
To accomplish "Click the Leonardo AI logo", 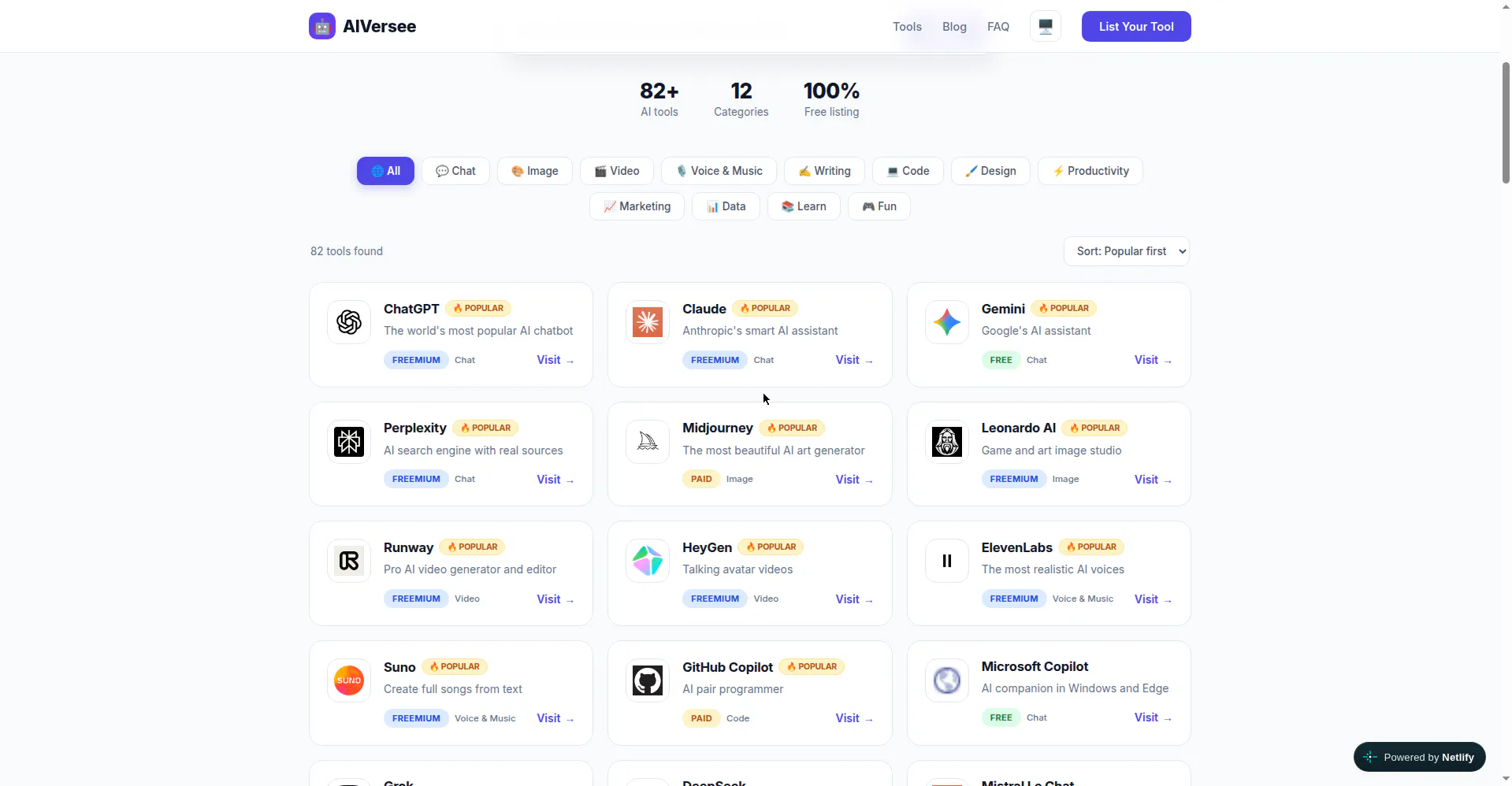I will pos(947,442).
